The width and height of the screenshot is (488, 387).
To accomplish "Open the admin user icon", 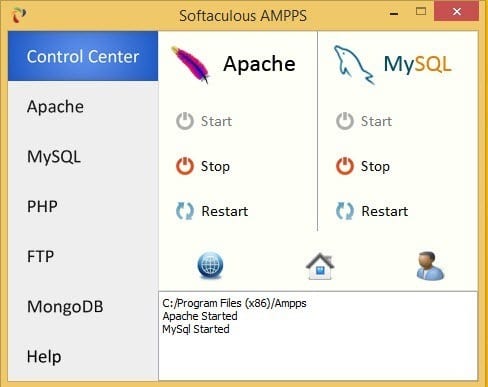I will pos(430,266).
